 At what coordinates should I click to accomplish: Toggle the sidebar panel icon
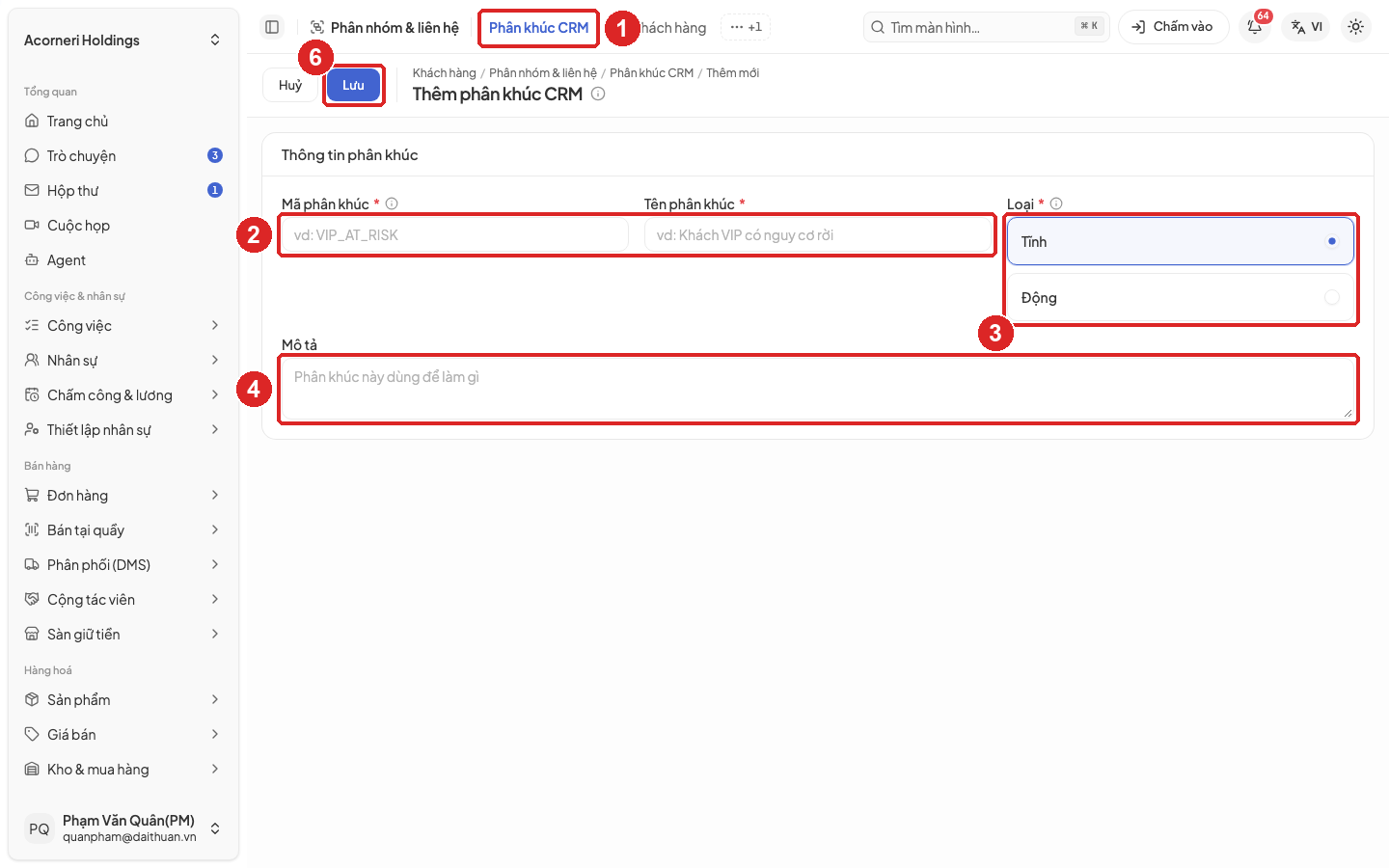pyautogui.click(x=272, y=27)
